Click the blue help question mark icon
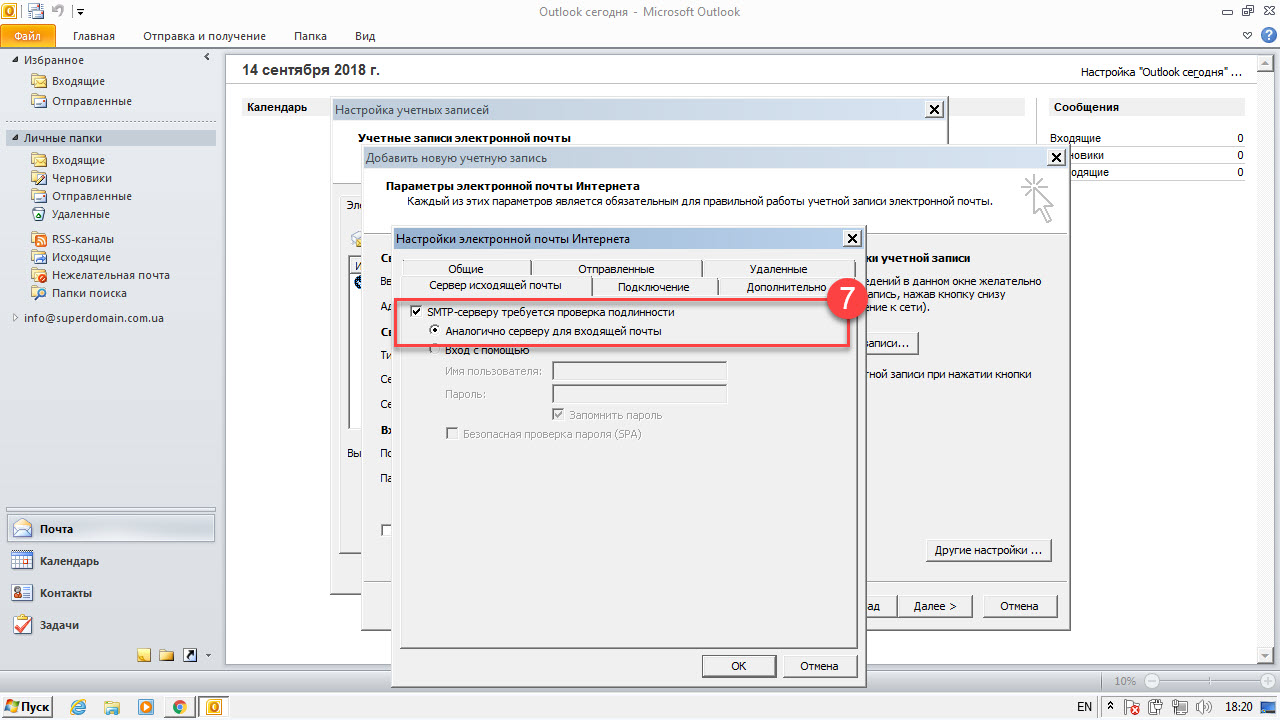This screenshot has height=720, width=1280. tap(1268, 36)
